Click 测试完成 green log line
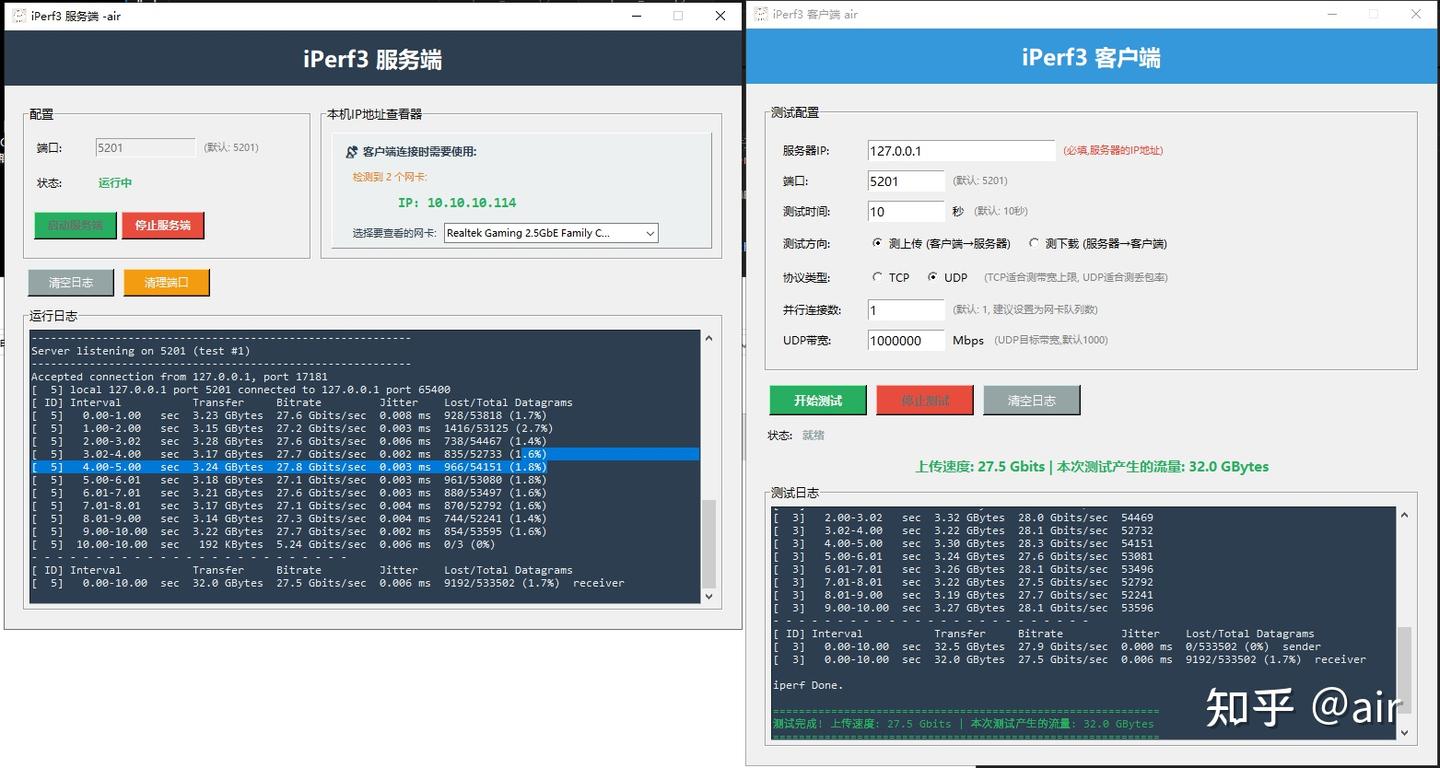Image resolution: width=1440 pixels, height=768 pixels. [963, 724]
